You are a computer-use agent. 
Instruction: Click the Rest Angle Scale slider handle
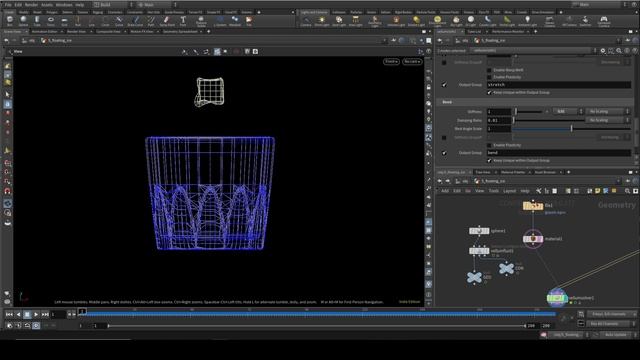click(x=571, y=129)
